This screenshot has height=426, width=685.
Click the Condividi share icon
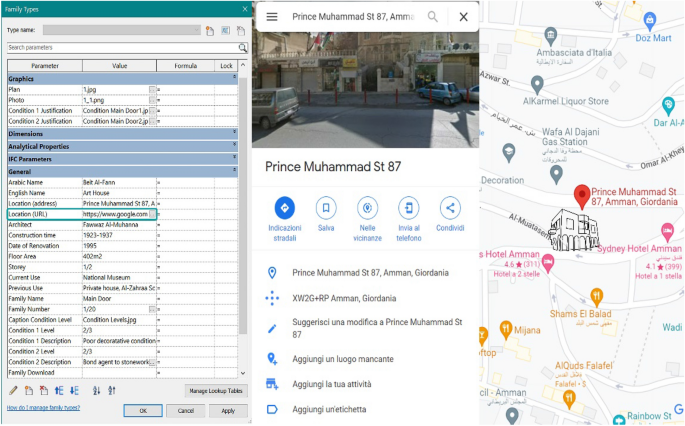click(x=450, y=208)
